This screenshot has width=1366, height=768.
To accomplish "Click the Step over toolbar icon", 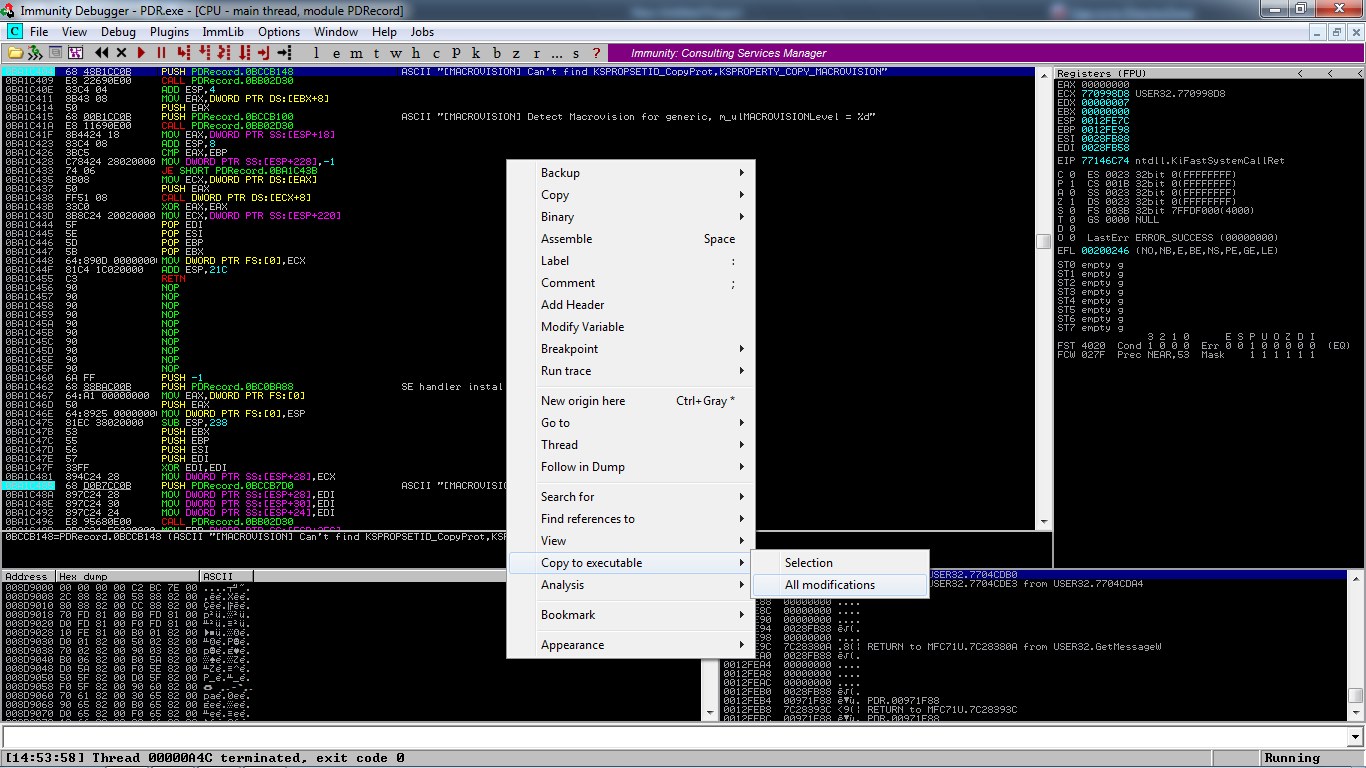I will [x=203, y=53].
